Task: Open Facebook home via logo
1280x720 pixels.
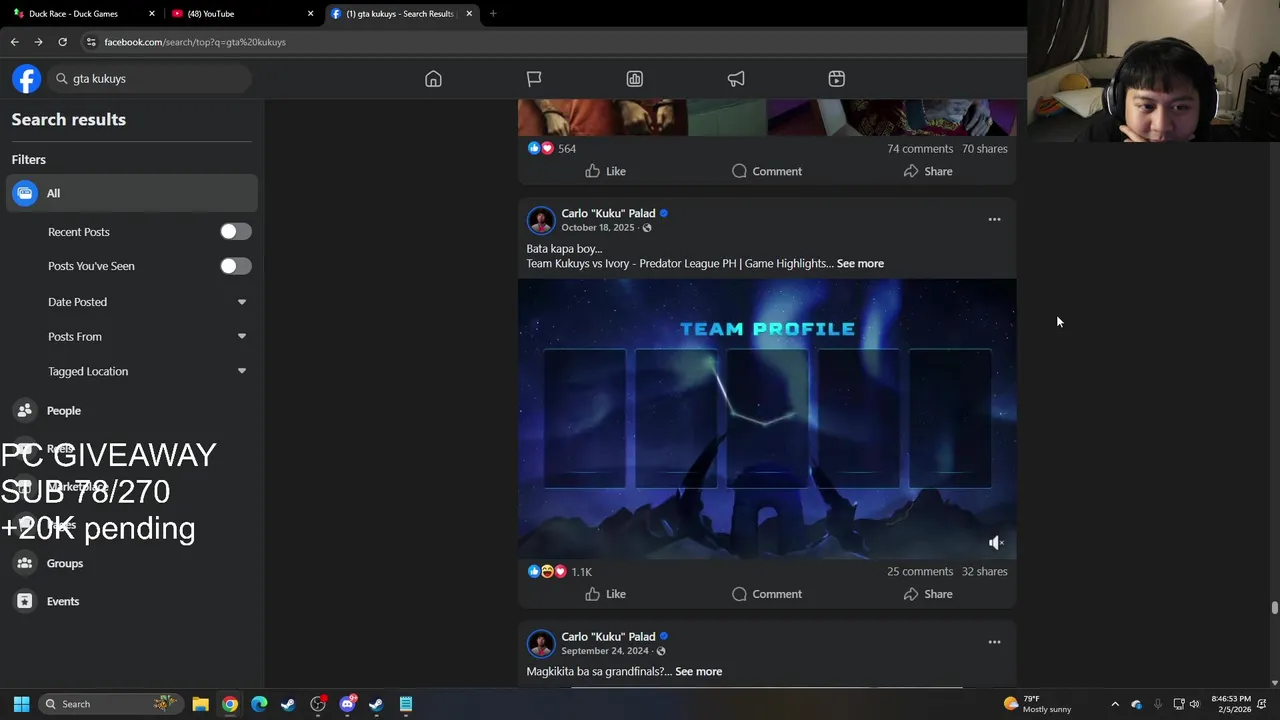Action: point(26,79)
